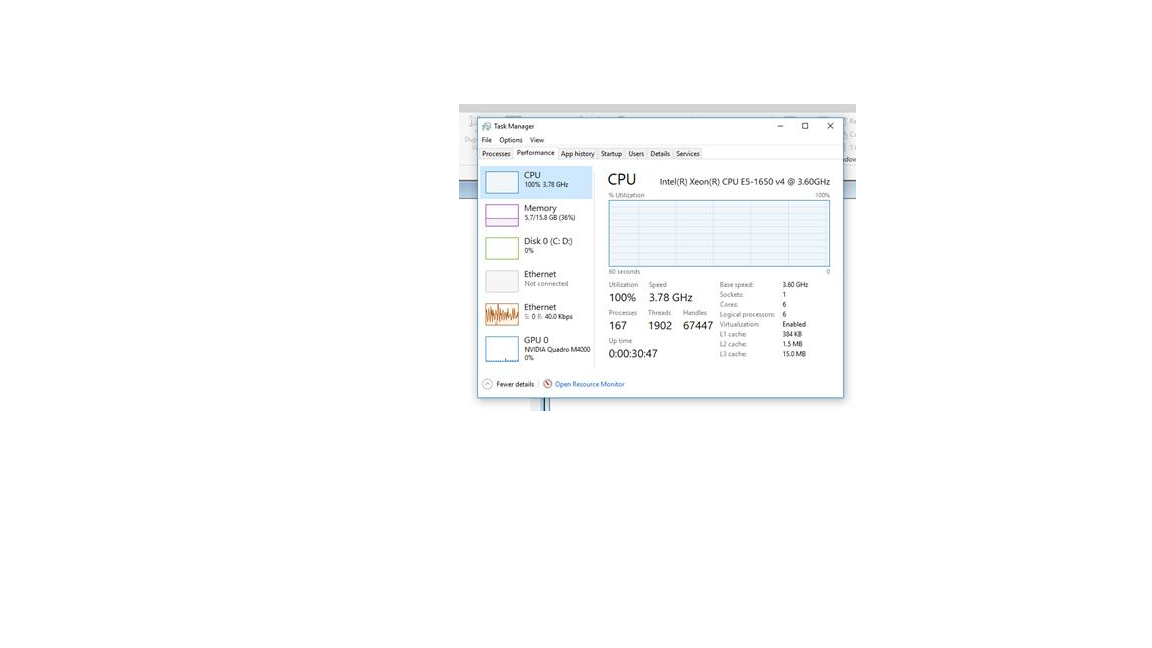Select the Details tab
This screenshot has height=648, width=1152.
(660, 153)
